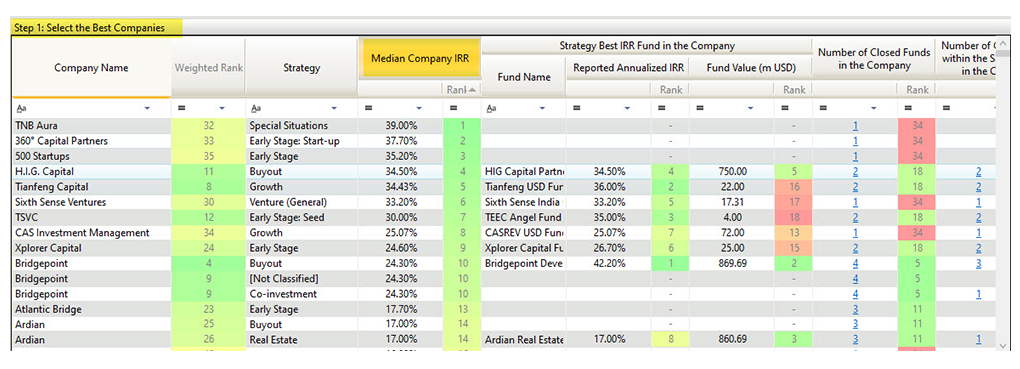Image resolution: width=1020 pixels, height=369 pixels.
Task: Open closed funds link in 360° Capital Partners row
Action: point(855,141)
